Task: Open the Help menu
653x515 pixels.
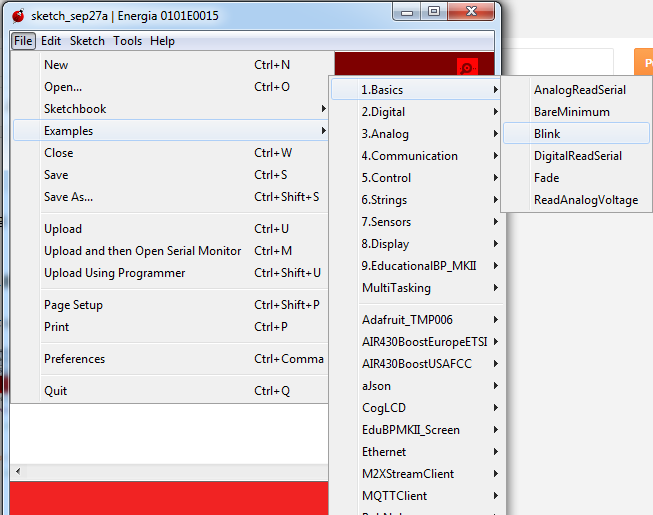Action: click(x=162, y=41)
